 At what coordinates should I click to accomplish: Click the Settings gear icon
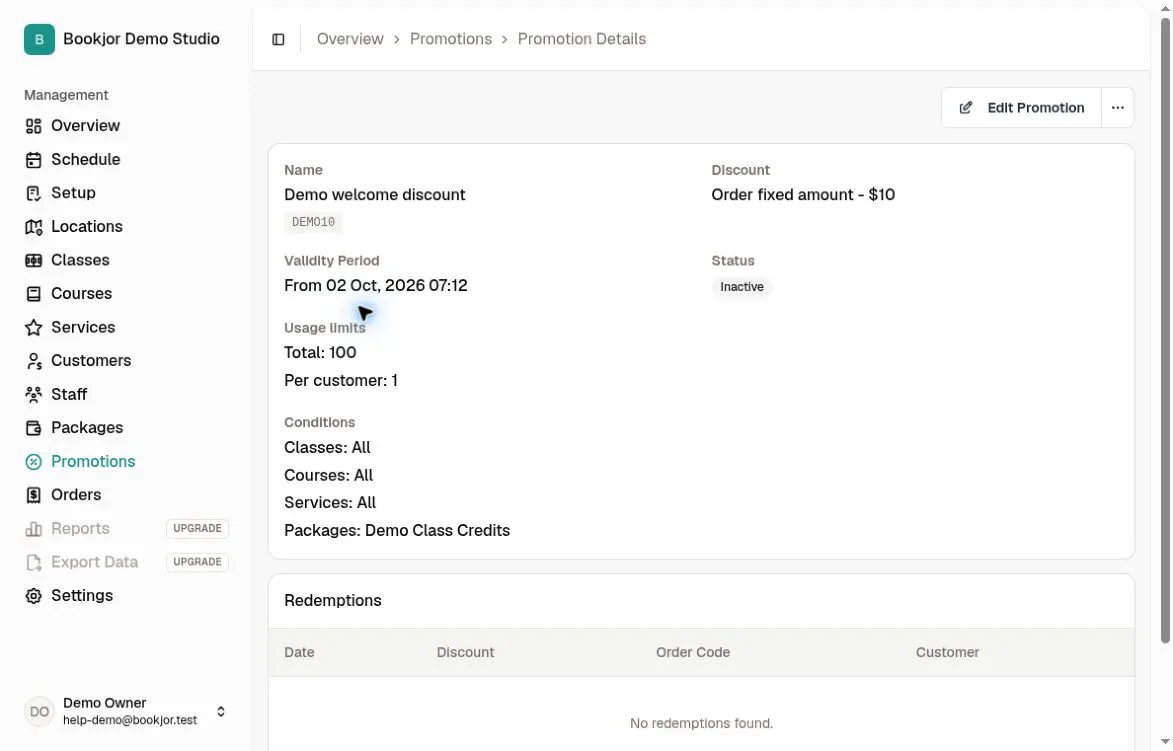point(33,595)
